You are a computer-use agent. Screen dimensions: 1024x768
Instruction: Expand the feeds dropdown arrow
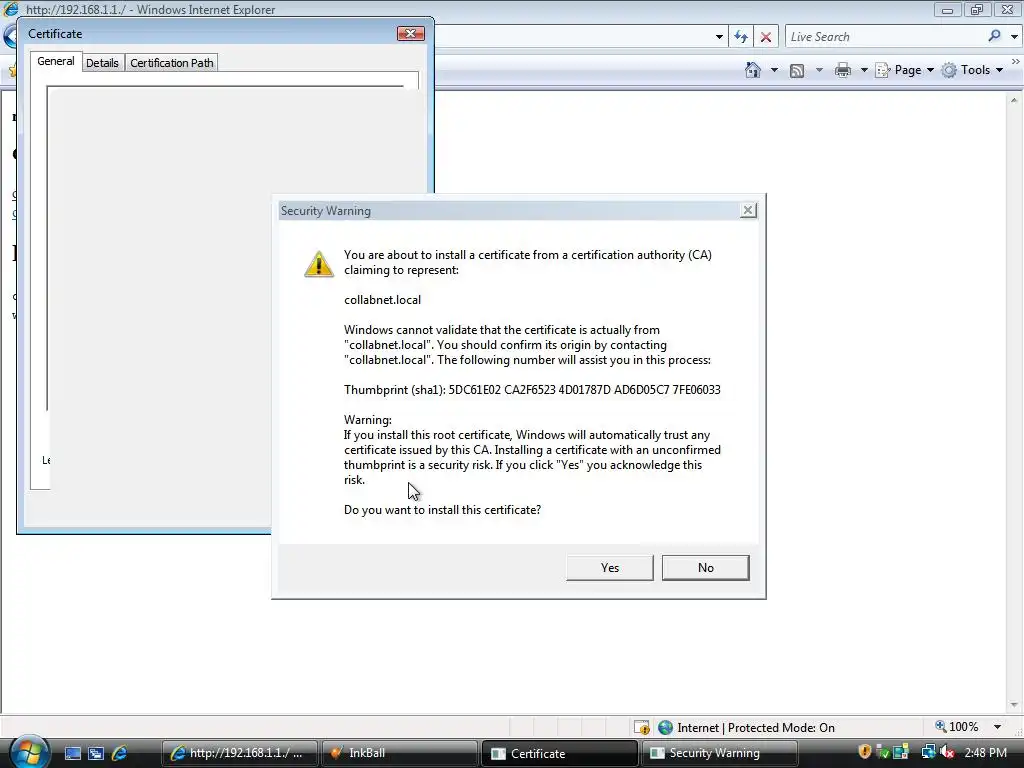coord(819,70)
